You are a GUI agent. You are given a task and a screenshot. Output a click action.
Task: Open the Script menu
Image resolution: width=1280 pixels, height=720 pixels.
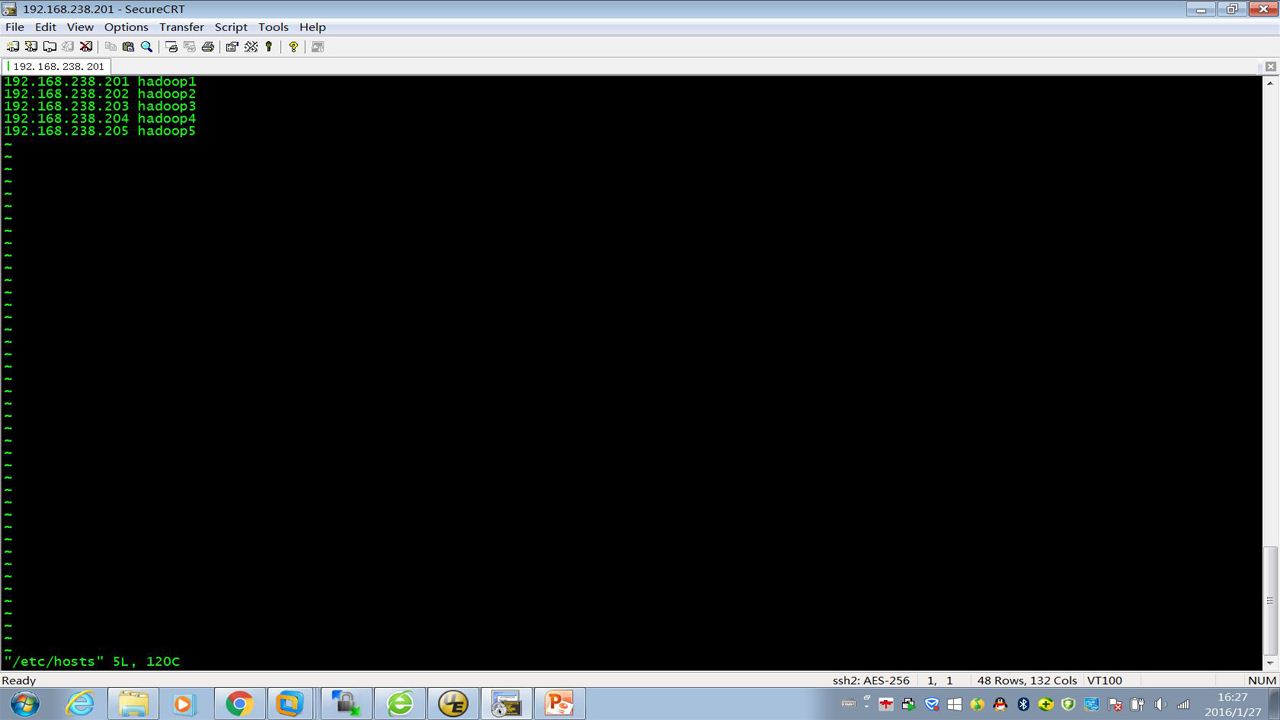pos(231,27)
